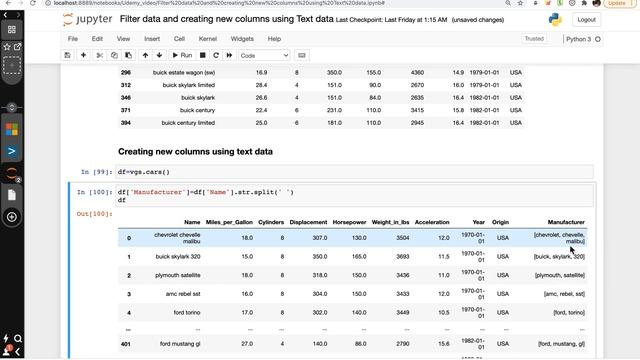Open the browser extensions puzzle icon
The image size is (640, 360).
click(x=584, y=3)
